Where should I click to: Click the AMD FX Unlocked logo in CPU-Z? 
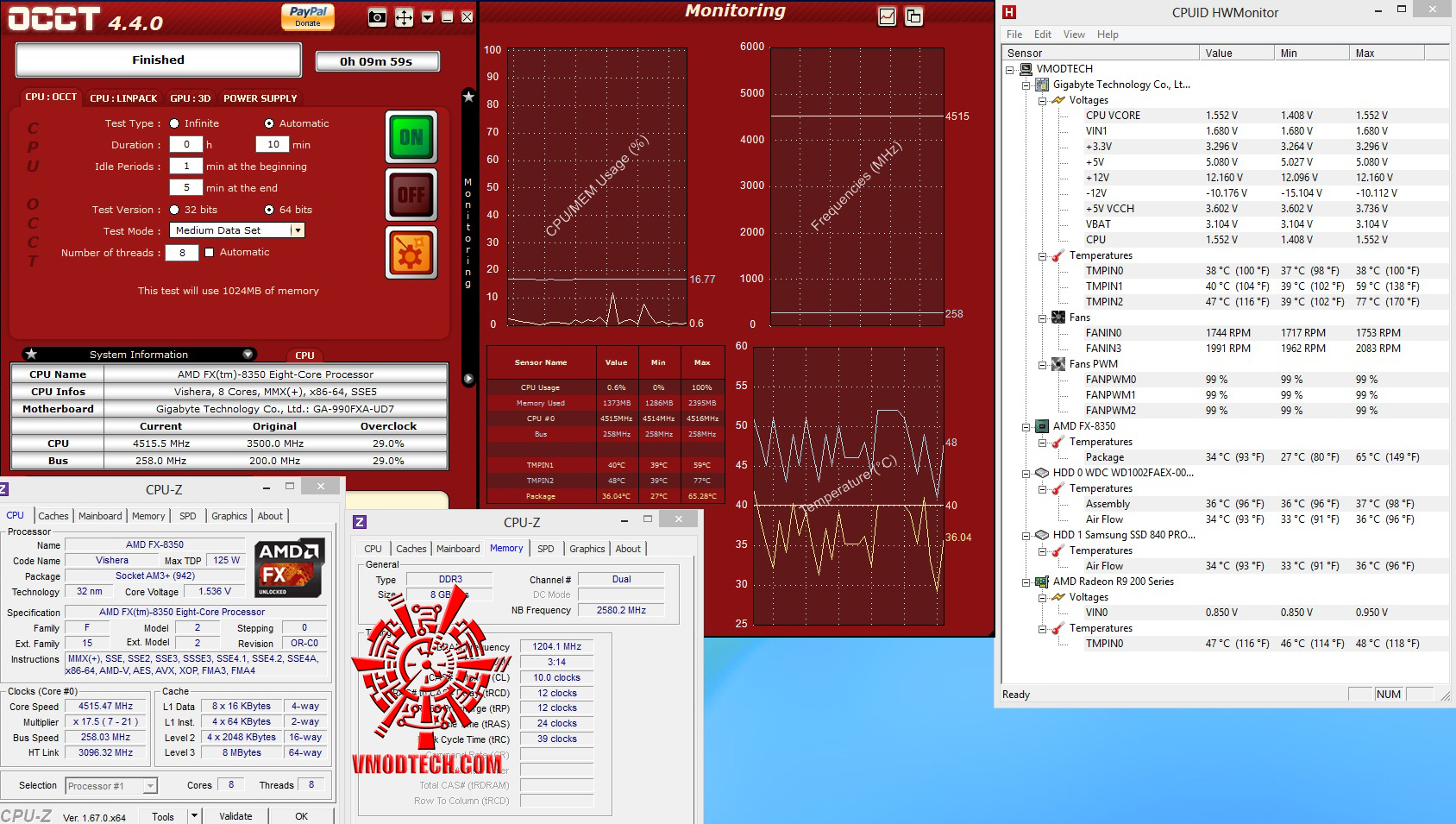coord(289,568)
